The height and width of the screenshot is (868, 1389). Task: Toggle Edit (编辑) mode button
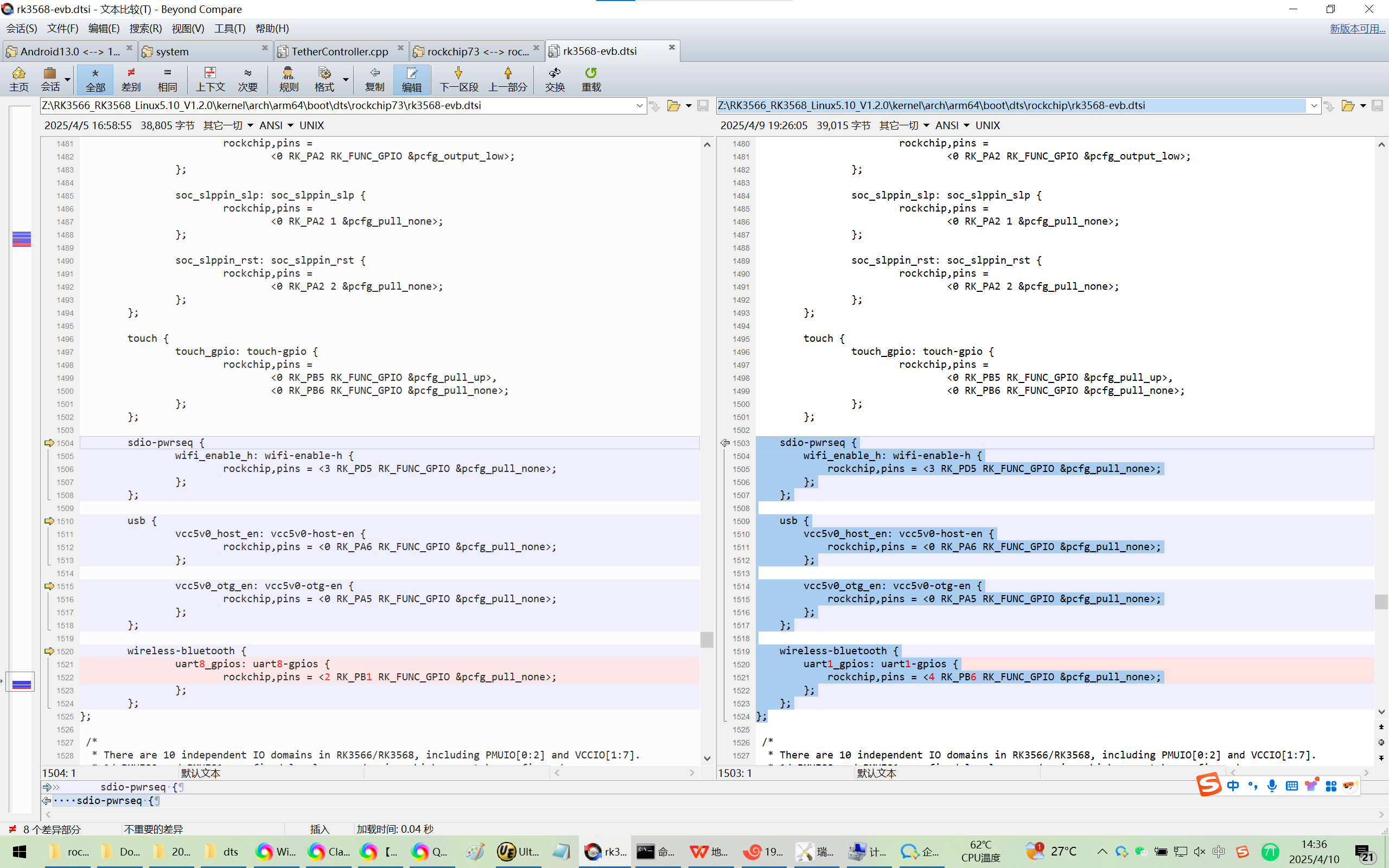(x=411, y=79)
